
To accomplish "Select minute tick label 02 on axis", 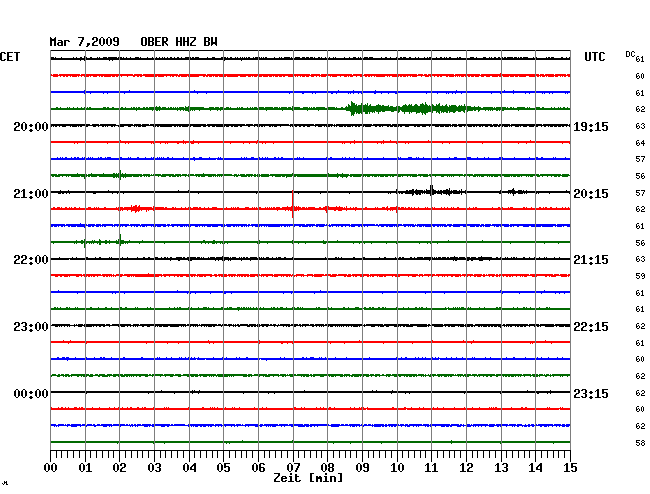I will coord(119,467).
